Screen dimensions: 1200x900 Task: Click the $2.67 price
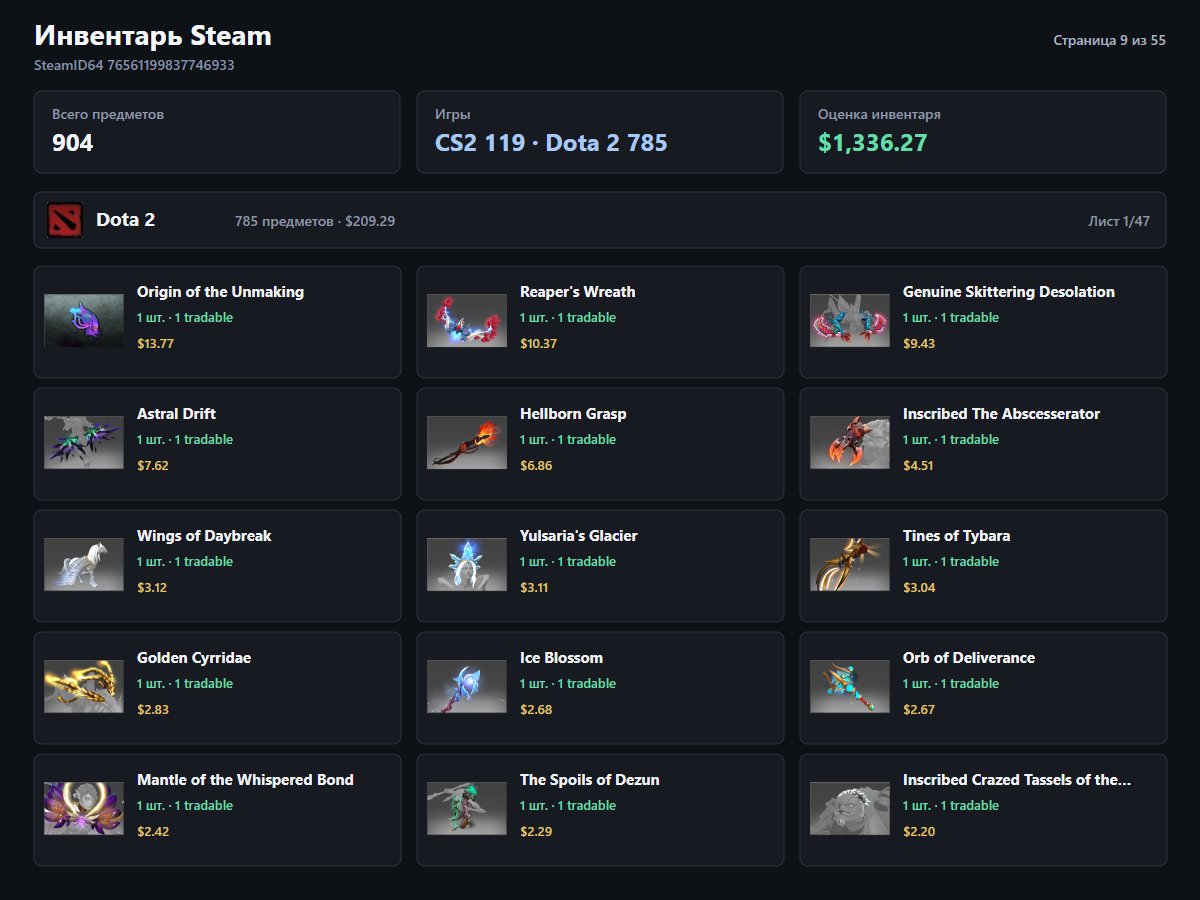919,709
